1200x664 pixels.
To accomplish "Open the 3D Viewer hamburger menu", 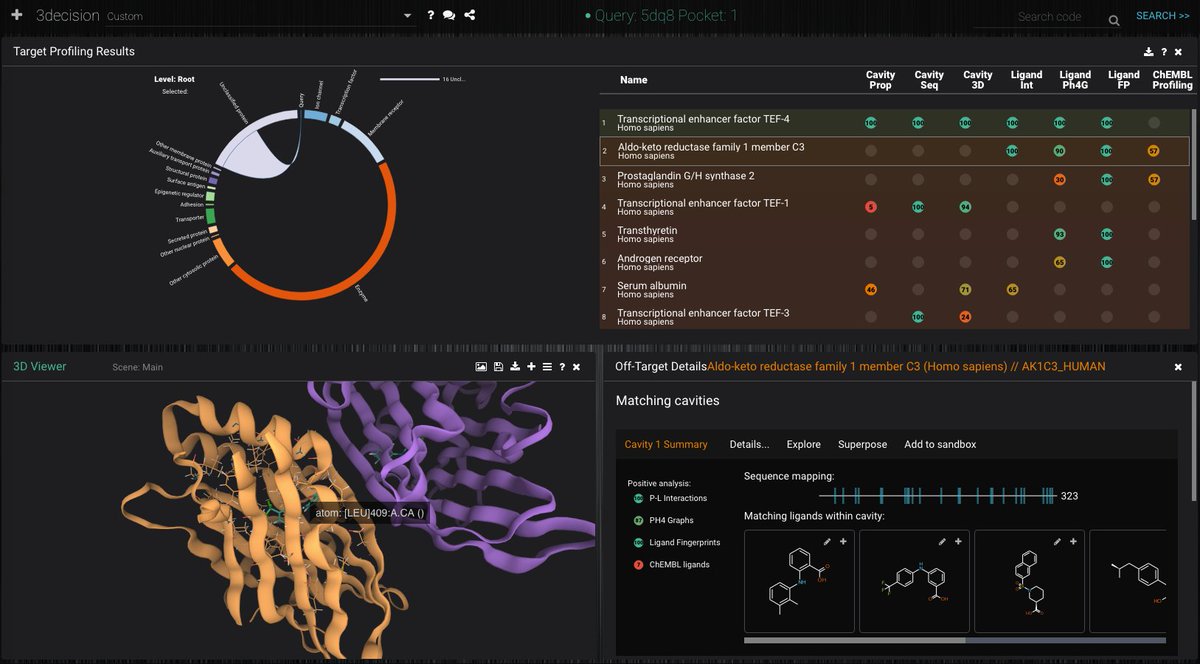I will tap(547, 367).
